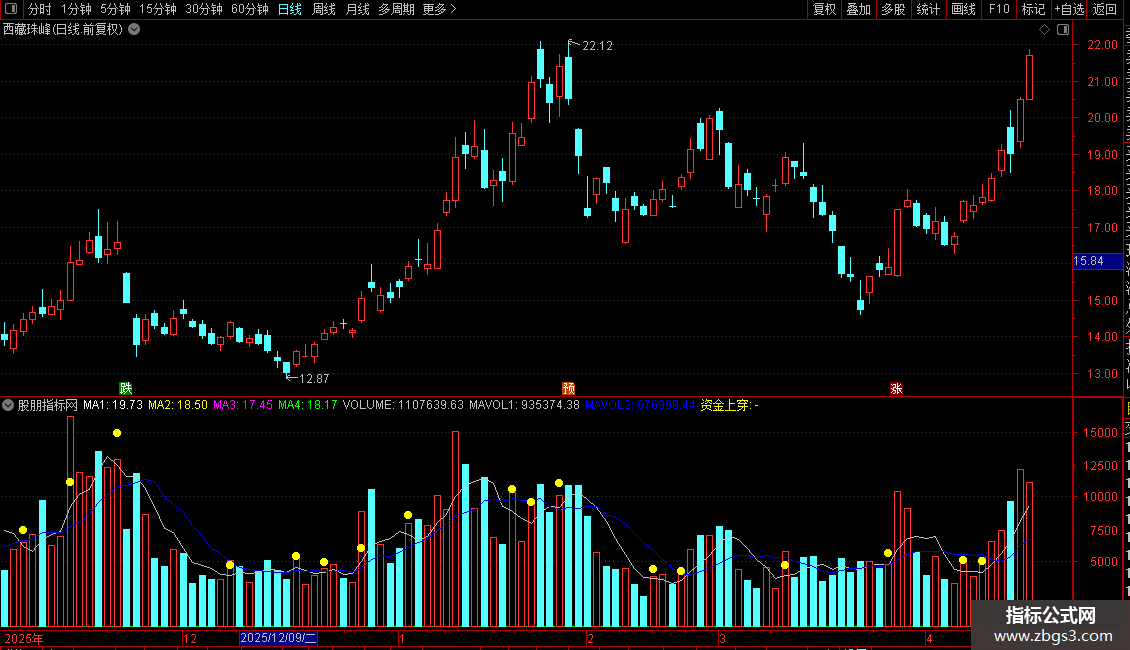Switch to 月线 monthly chart

click(x=357, y=9)
